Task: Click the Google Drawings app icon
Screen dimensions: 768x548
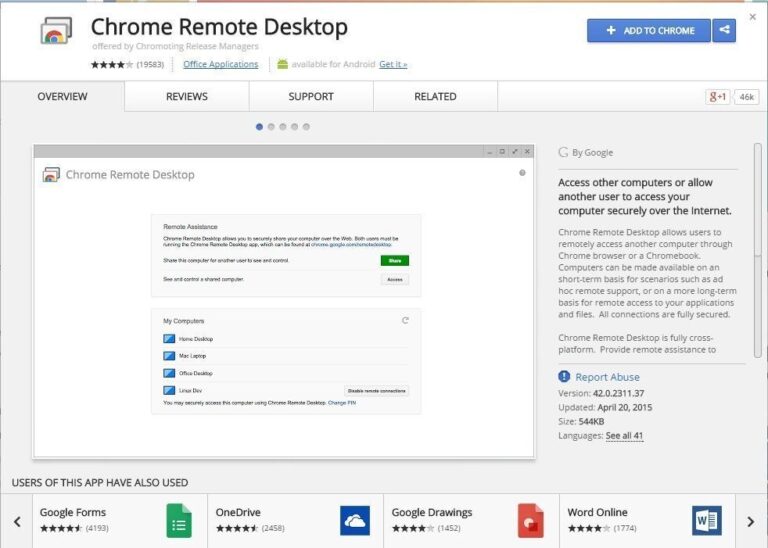Action: 530,520
